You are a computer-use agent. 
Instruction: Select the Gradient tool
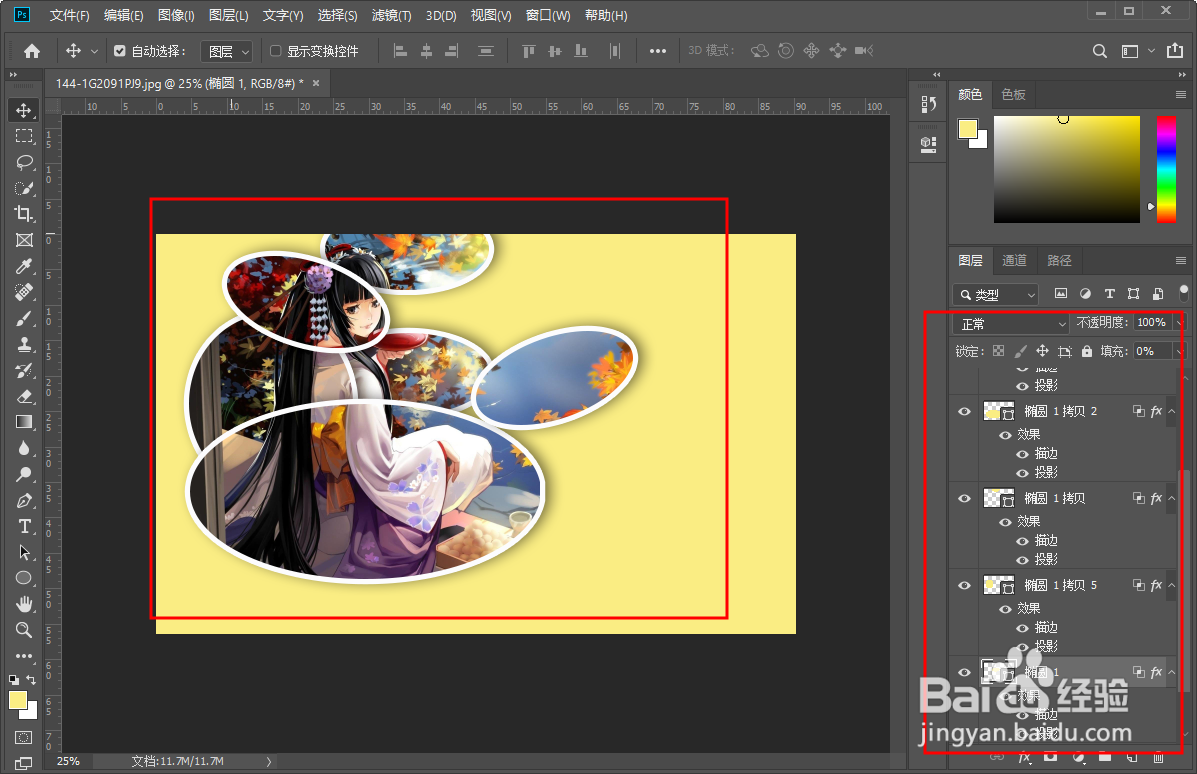point(24,422)
